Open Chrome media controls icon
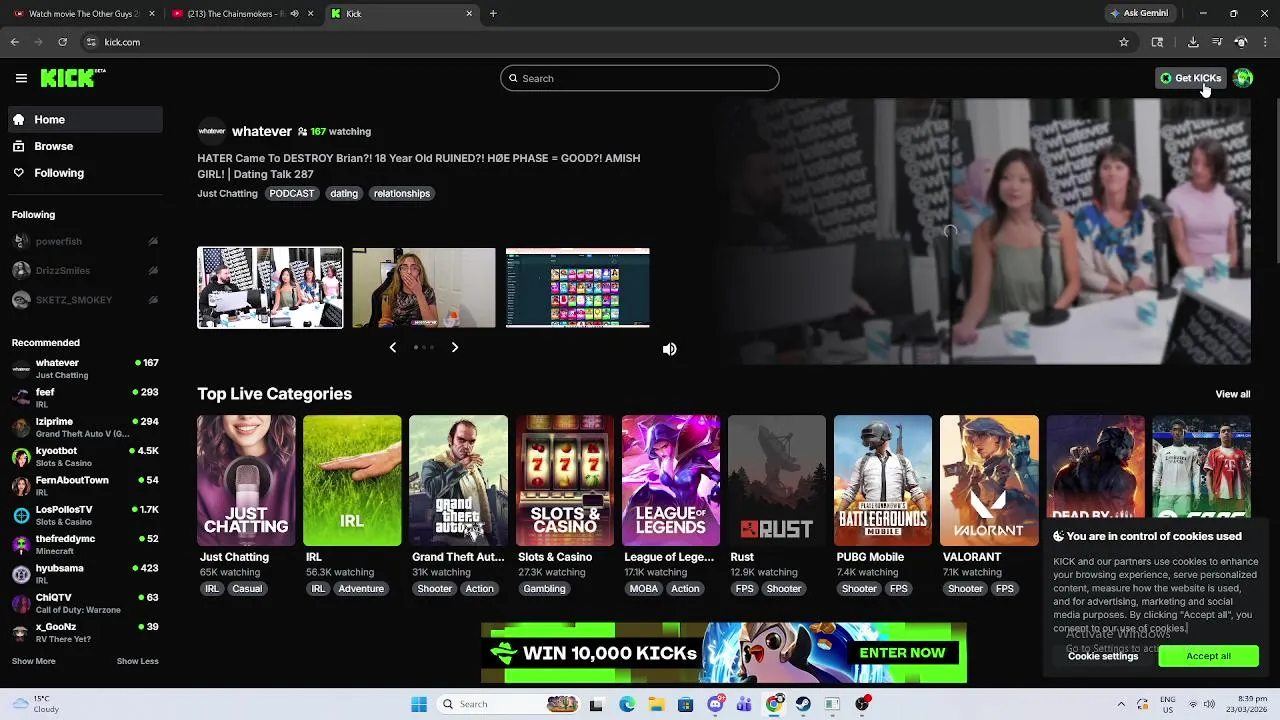 coord(1217,42)
